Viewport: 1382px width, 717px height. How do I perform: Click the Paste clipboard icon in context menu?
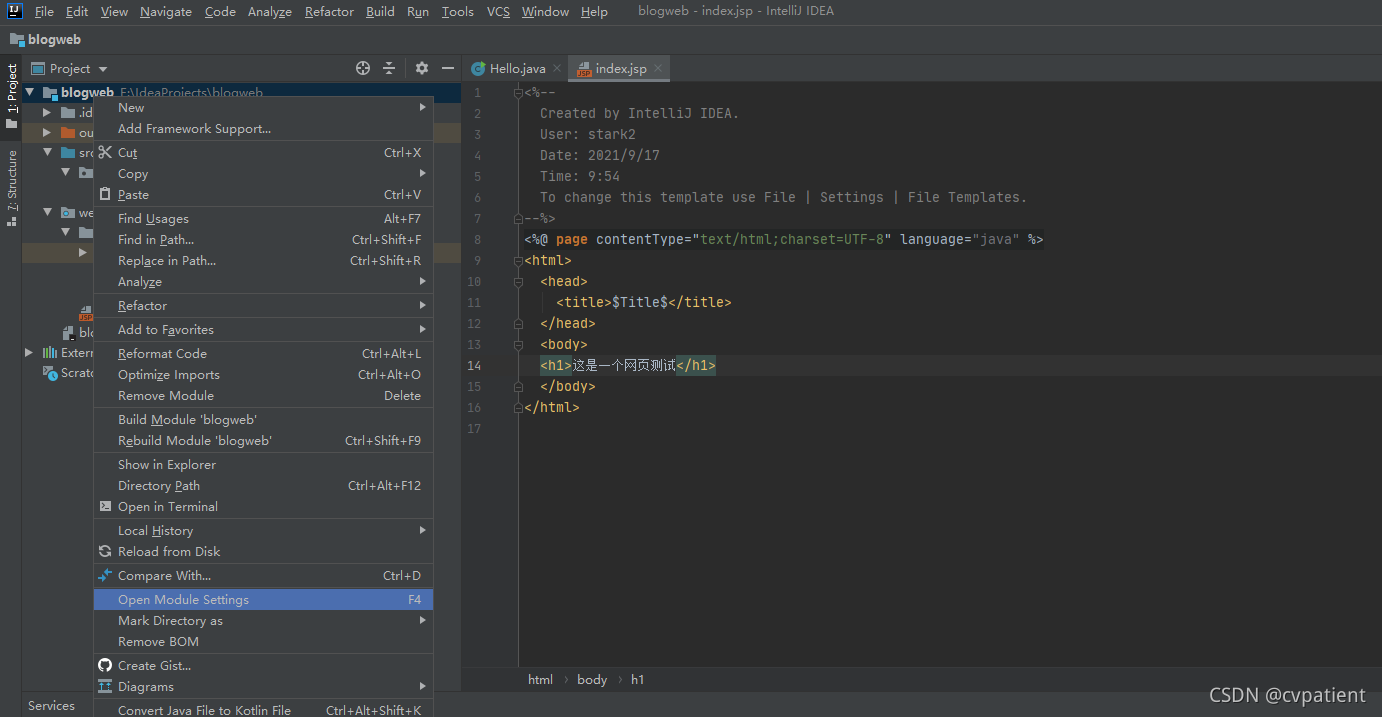pos(105,194)
